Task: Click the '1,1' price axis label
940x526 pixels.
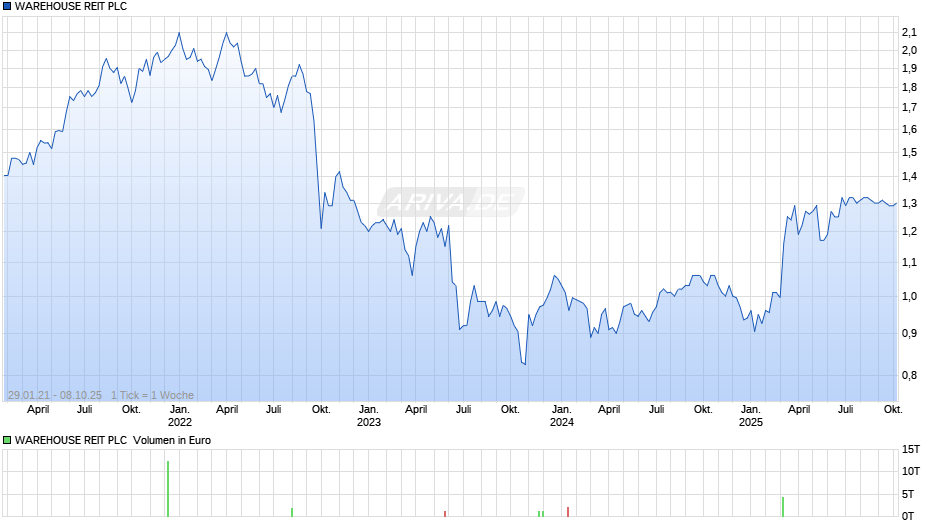Action: point(909,262)
